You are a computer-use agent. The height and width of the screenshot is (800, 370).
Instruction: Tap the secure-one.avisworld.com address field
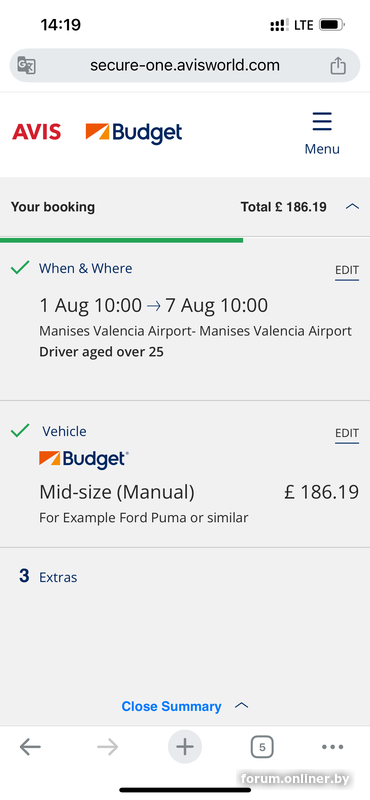pyautogui.click(x=185, y=65)
